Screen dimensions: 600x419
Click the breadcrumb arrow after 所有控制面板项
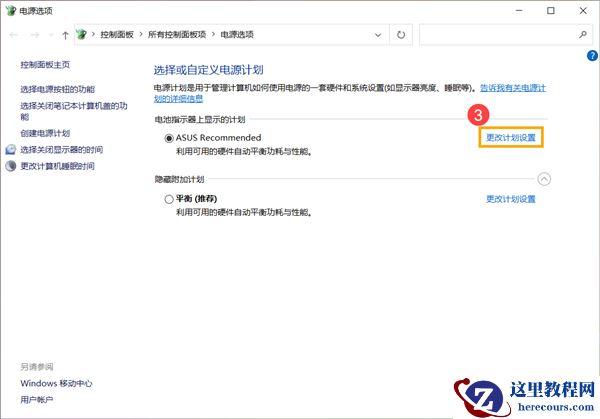point(214,34)
